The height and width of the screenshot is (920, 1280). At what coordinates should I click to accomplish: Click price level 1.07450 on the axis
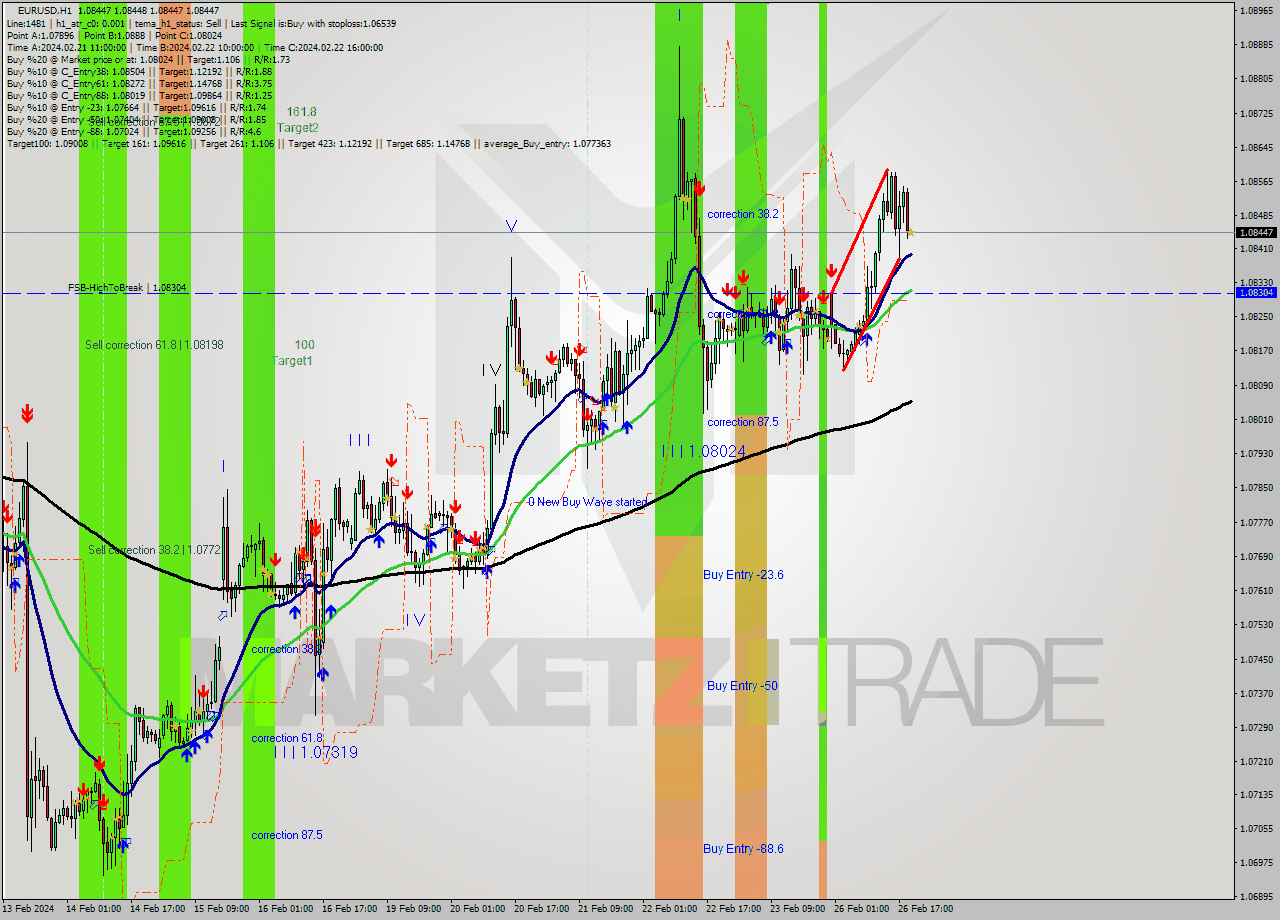pos(1256,659)
